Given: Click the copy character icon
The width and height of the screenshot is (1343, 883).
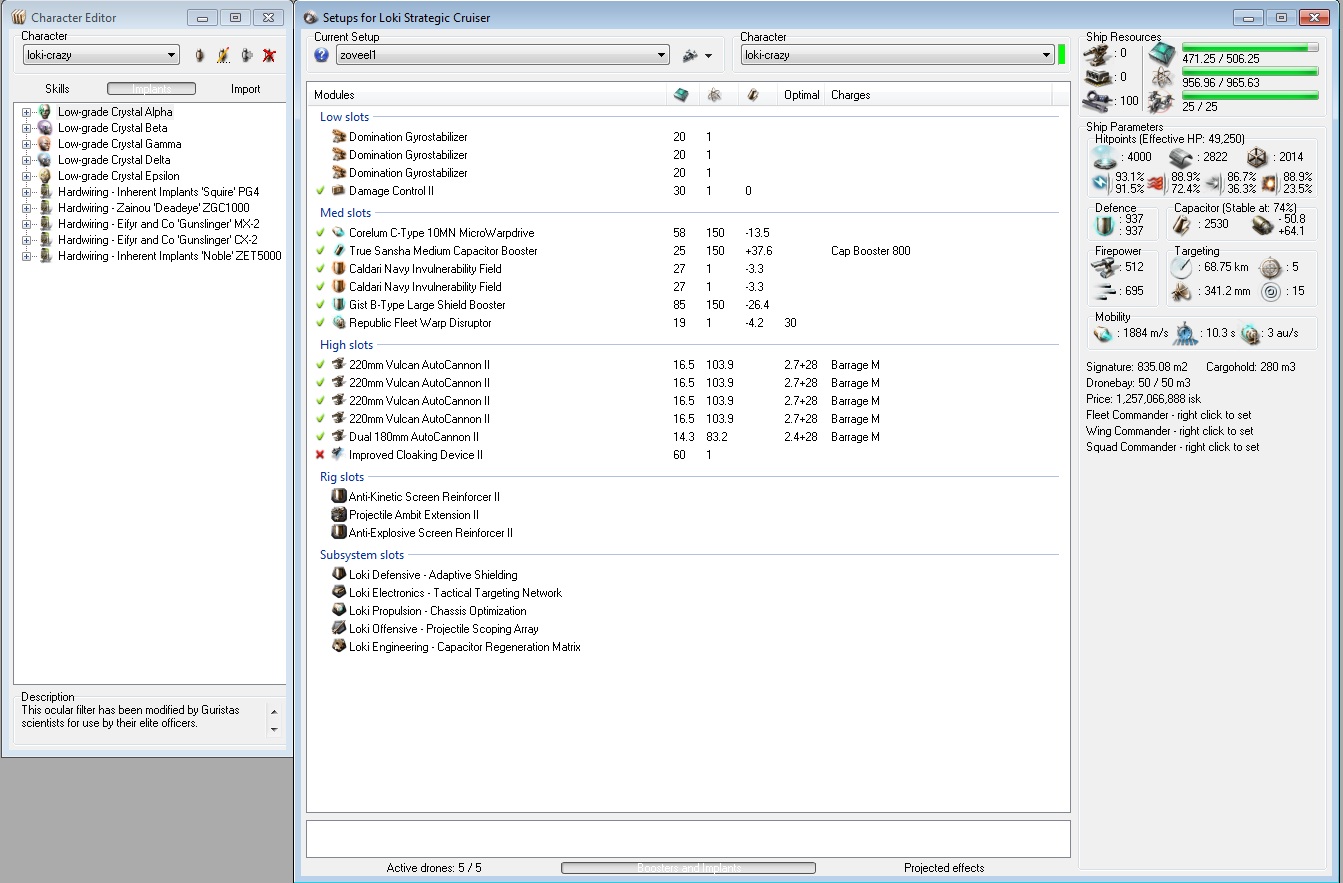Looking at the screenshot, I should 246,56.
